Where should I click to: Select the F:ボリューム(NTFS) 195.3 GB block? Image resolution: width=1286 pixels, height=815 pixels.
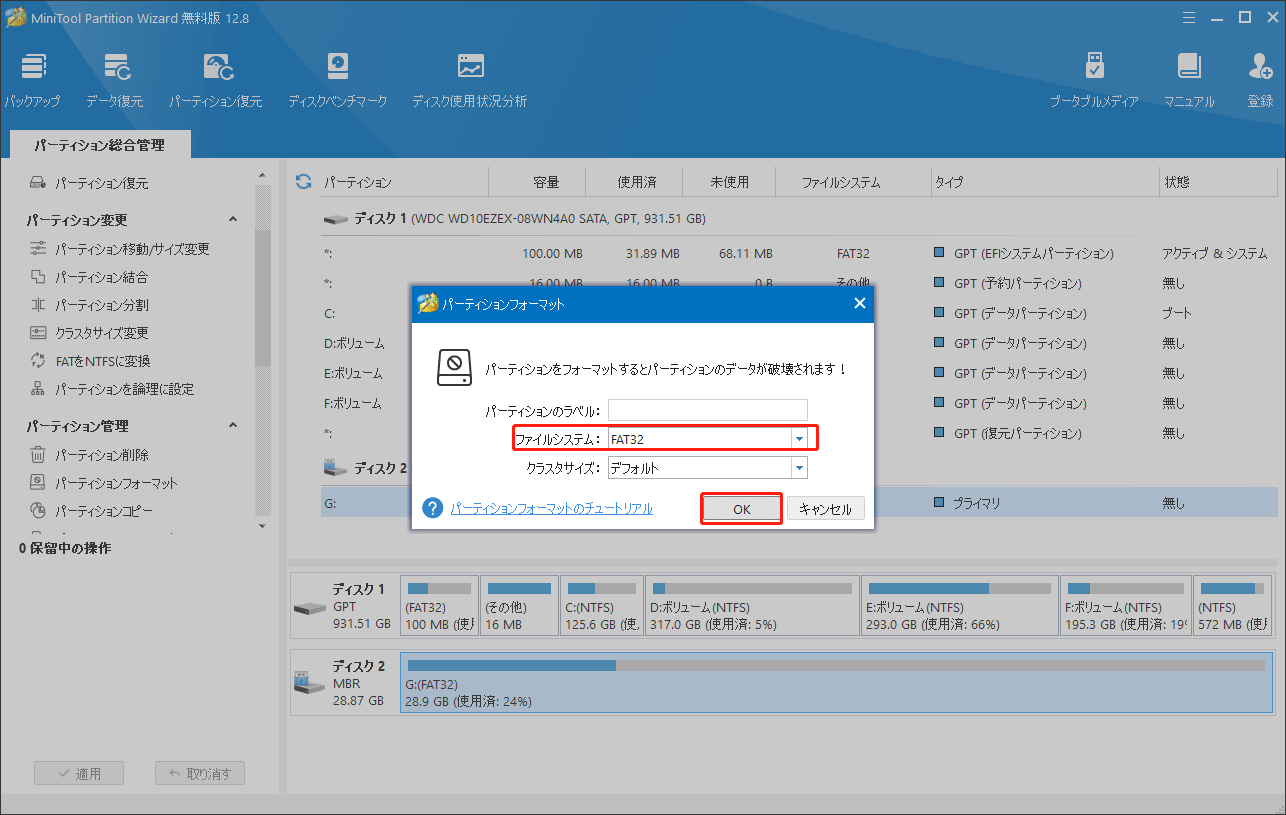tap(1126, 606)
